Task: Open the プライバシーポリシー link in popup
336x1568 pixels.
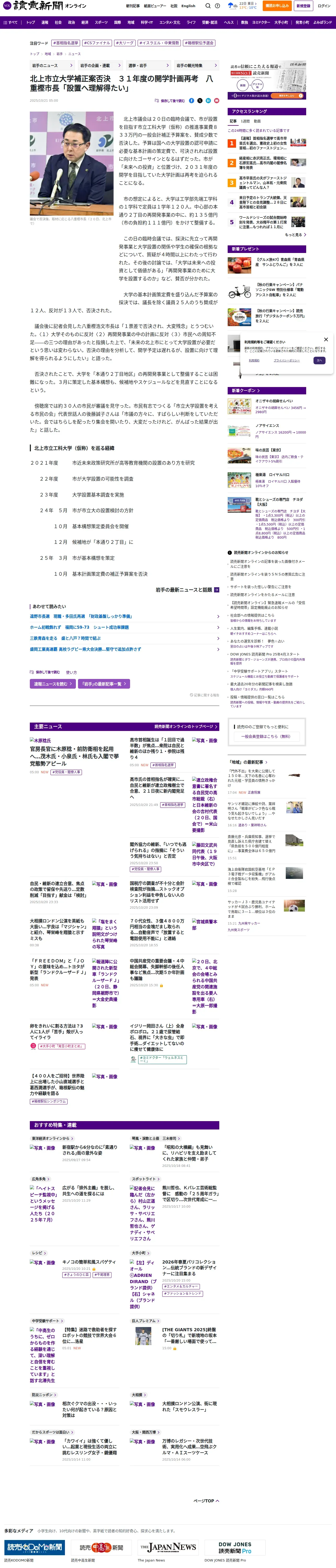Action: click(x=286, y=360)
